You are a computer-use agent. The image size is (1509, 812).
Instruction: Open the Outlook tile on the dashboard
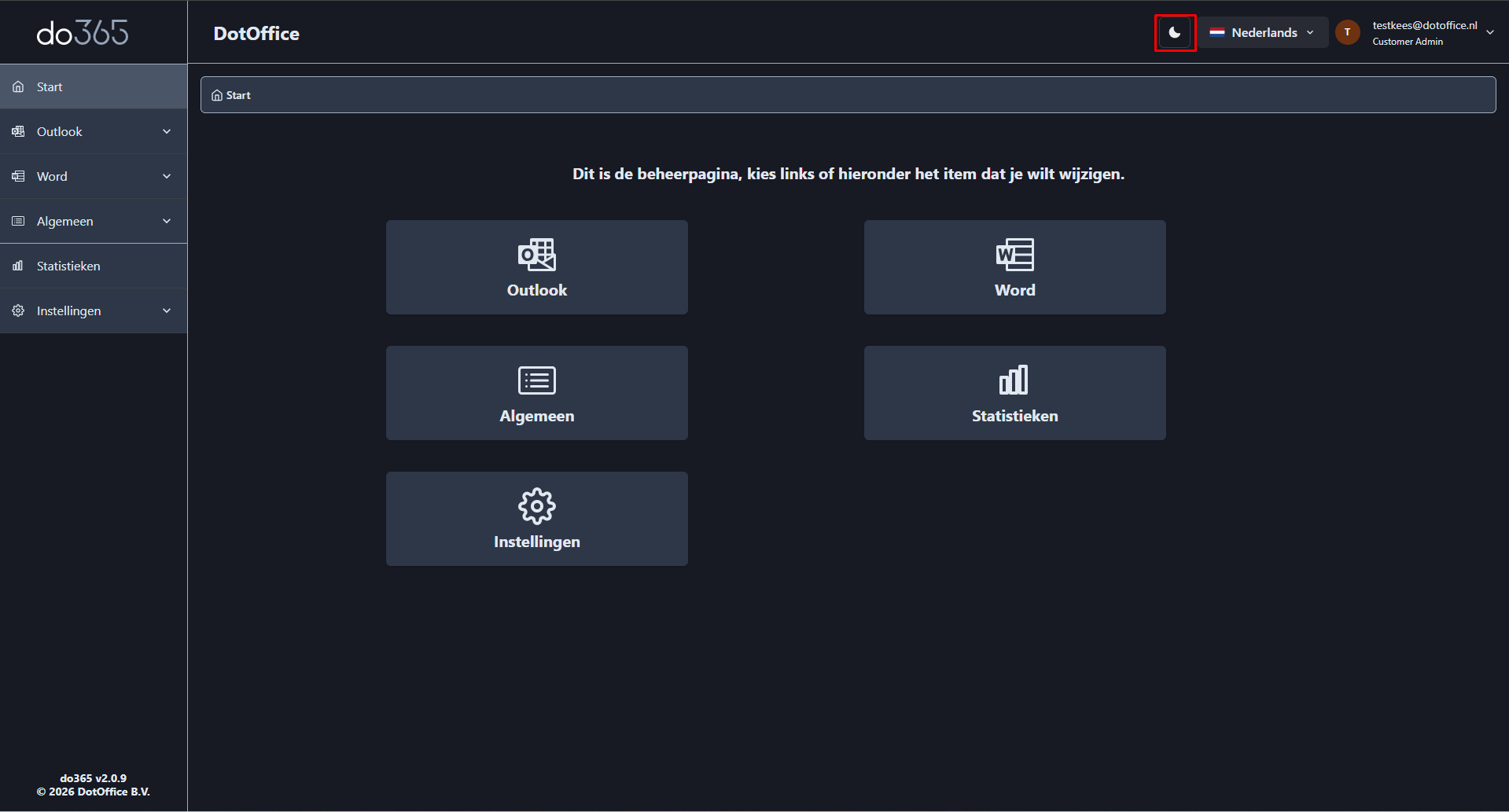(536, 267)
